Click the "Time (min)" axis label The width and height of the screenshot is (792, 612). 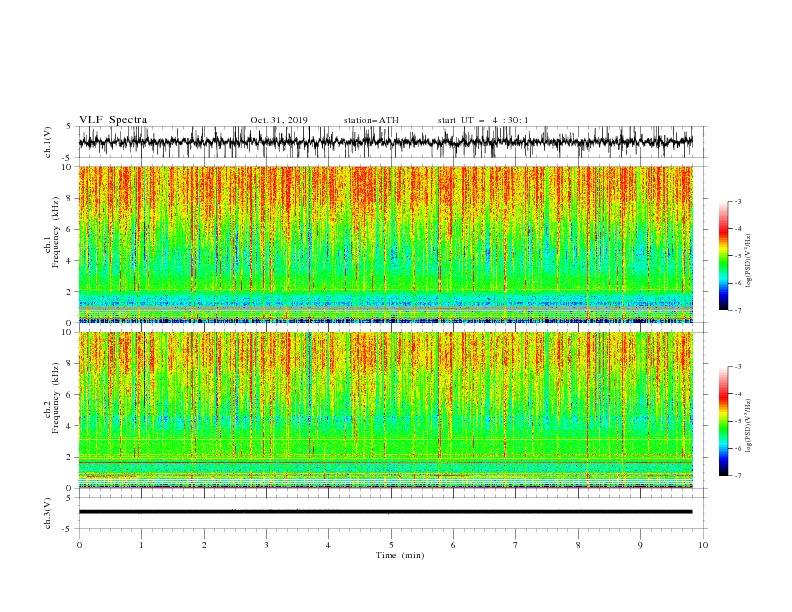(400, 555)
